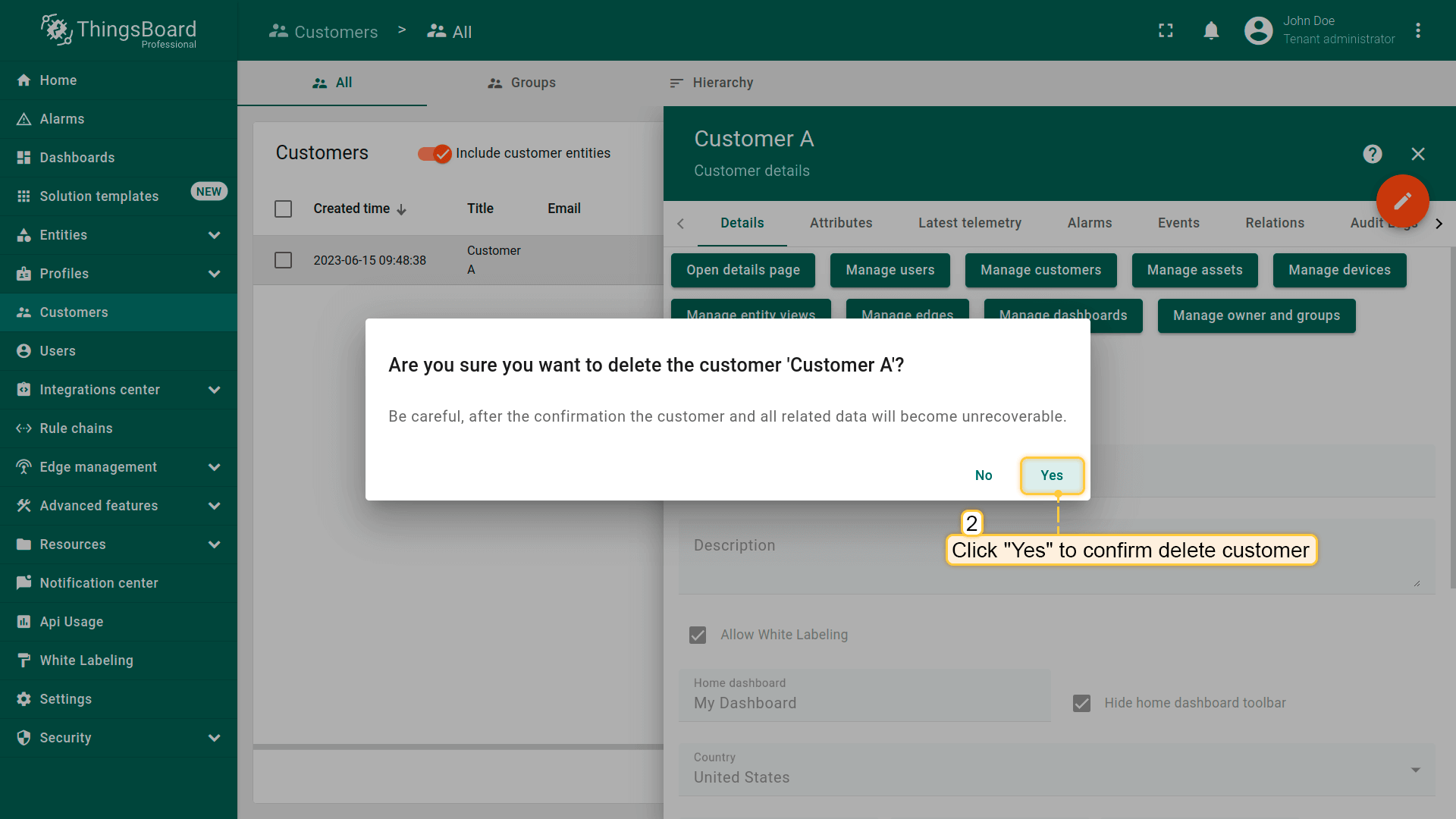Open the Country dropdown
The height and width of the screenshot is (819, 1456).
[x=1056, y=770]
